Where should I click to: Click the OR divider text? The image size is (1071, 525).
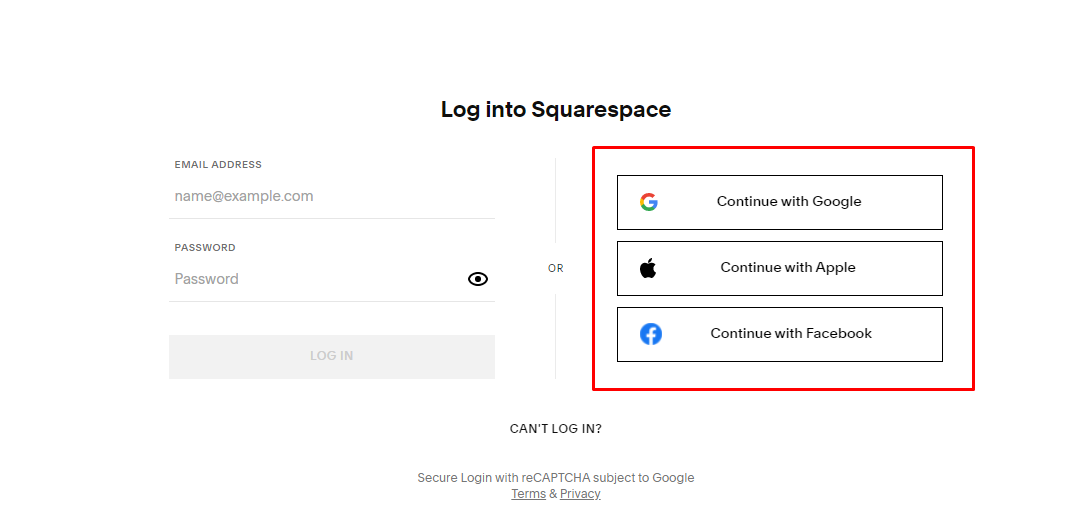pos(556,269)
